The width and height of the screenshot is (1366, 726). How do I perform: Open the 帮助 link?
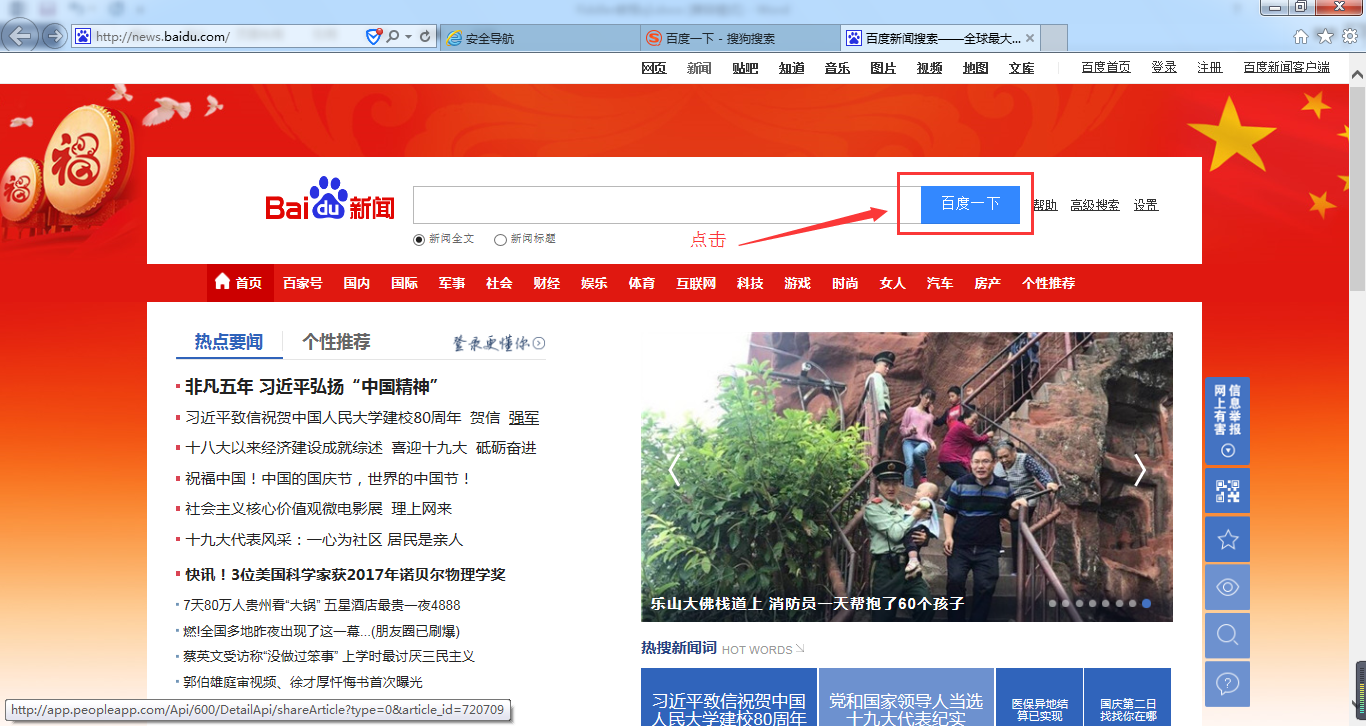(x=1045, y=205)
